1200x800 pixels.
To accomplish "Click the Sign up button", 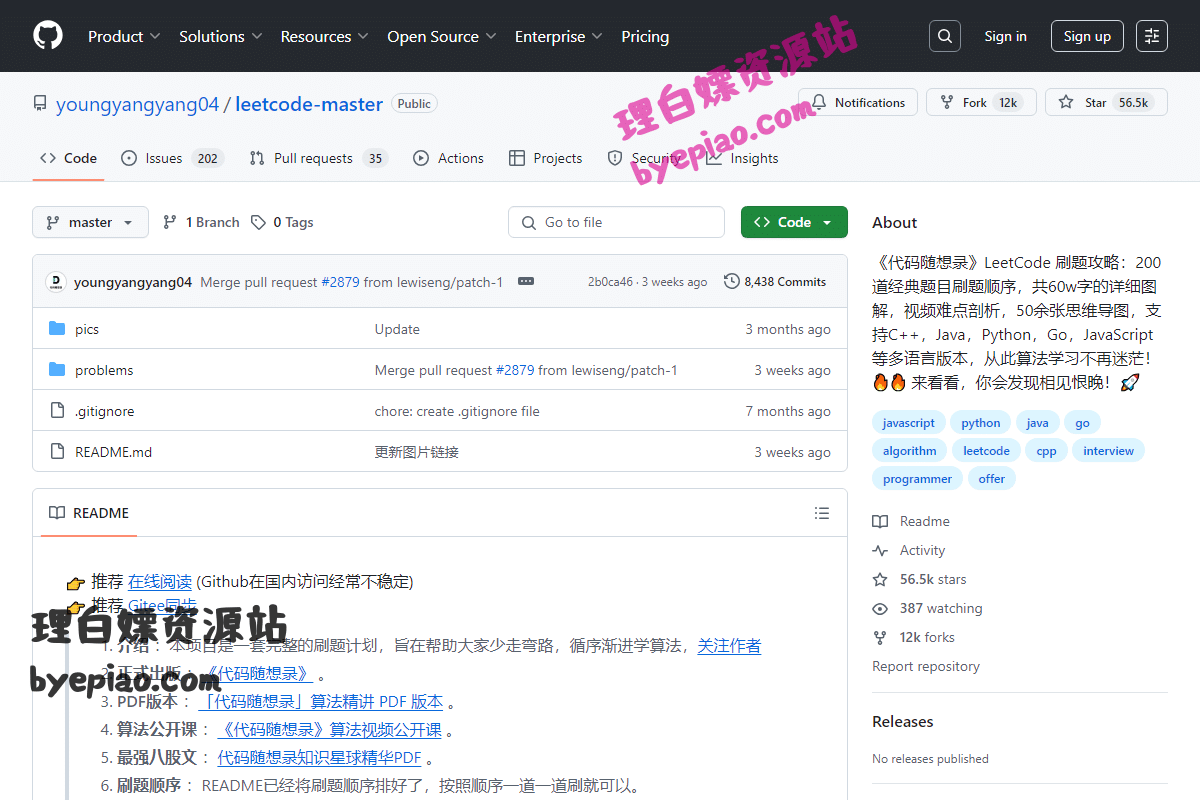I will 1087,36.
